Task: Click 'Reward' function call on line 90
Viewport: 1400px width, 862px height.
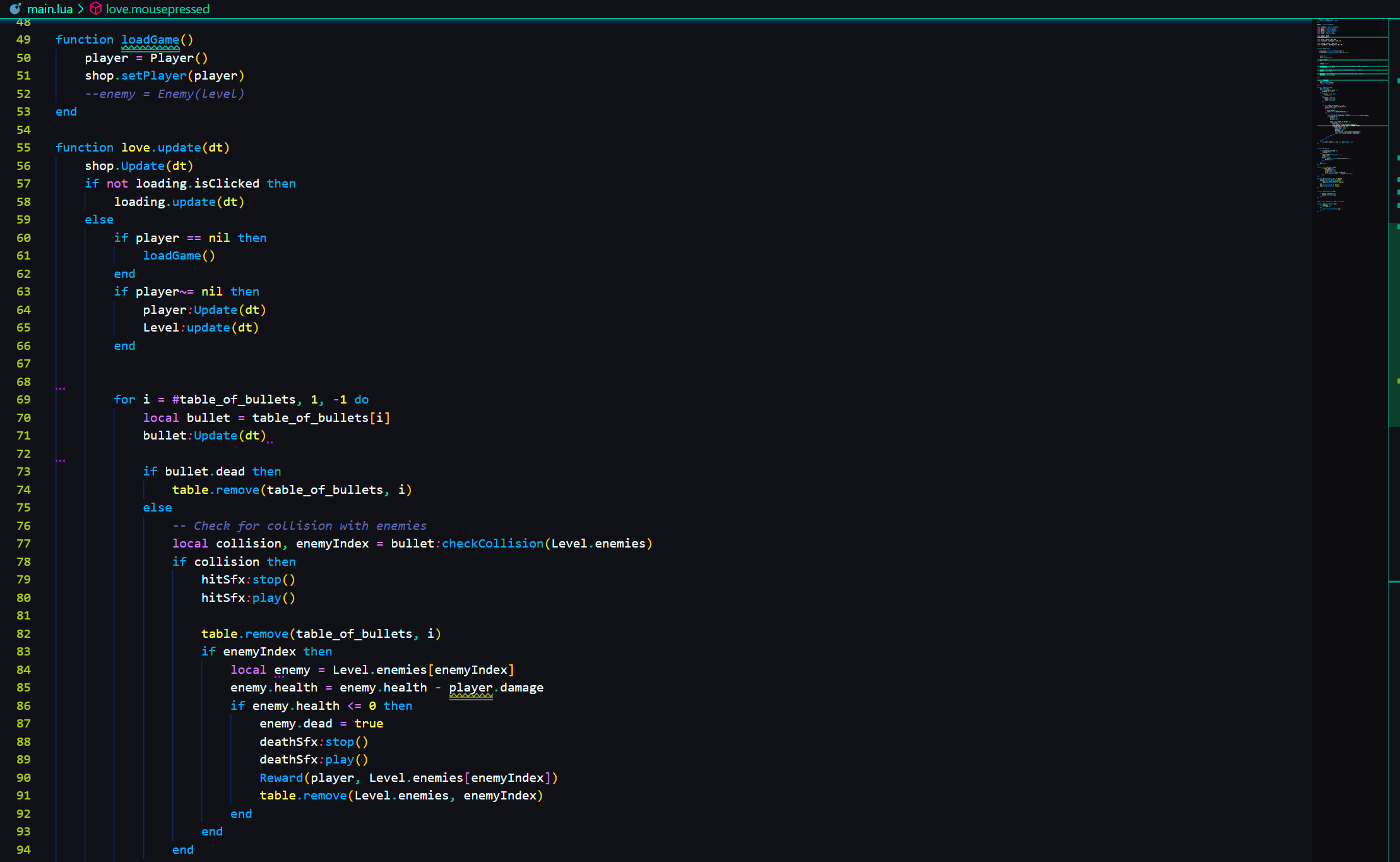Action: (281, 778)
